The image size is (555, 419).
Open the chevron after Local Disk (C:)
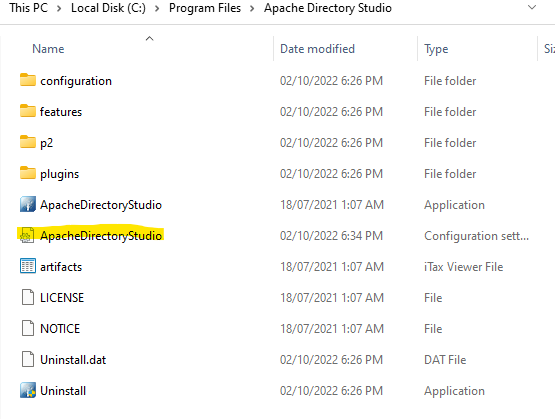[x=157, y=8]
